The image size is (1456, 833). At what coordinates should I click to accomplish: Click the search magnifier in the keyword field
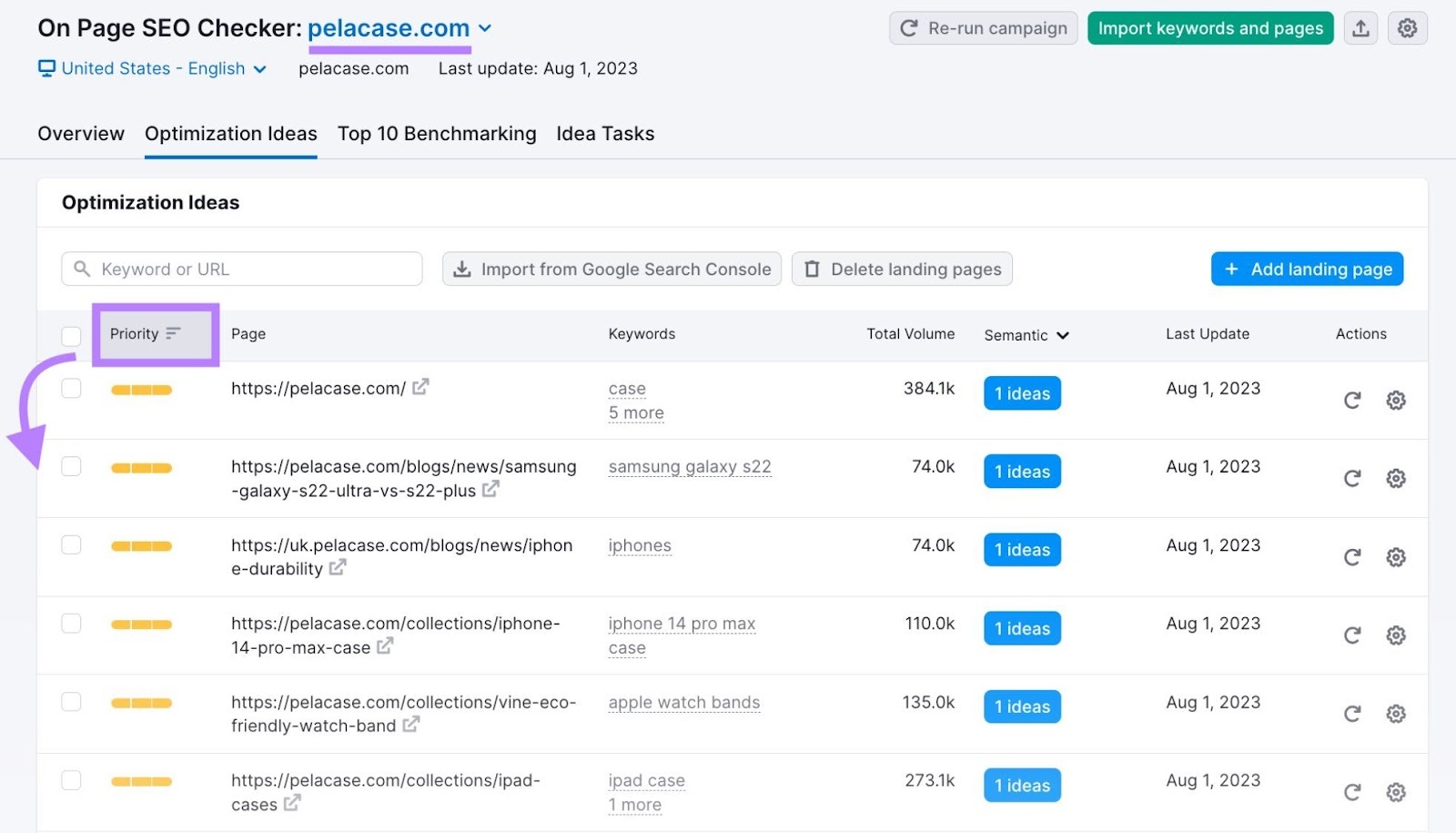(x=82, y=269)
